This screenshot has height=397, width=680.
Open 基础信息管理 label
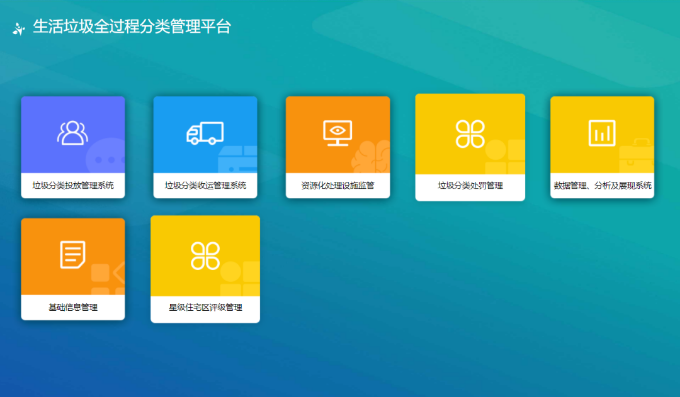[x=73, y=307]
